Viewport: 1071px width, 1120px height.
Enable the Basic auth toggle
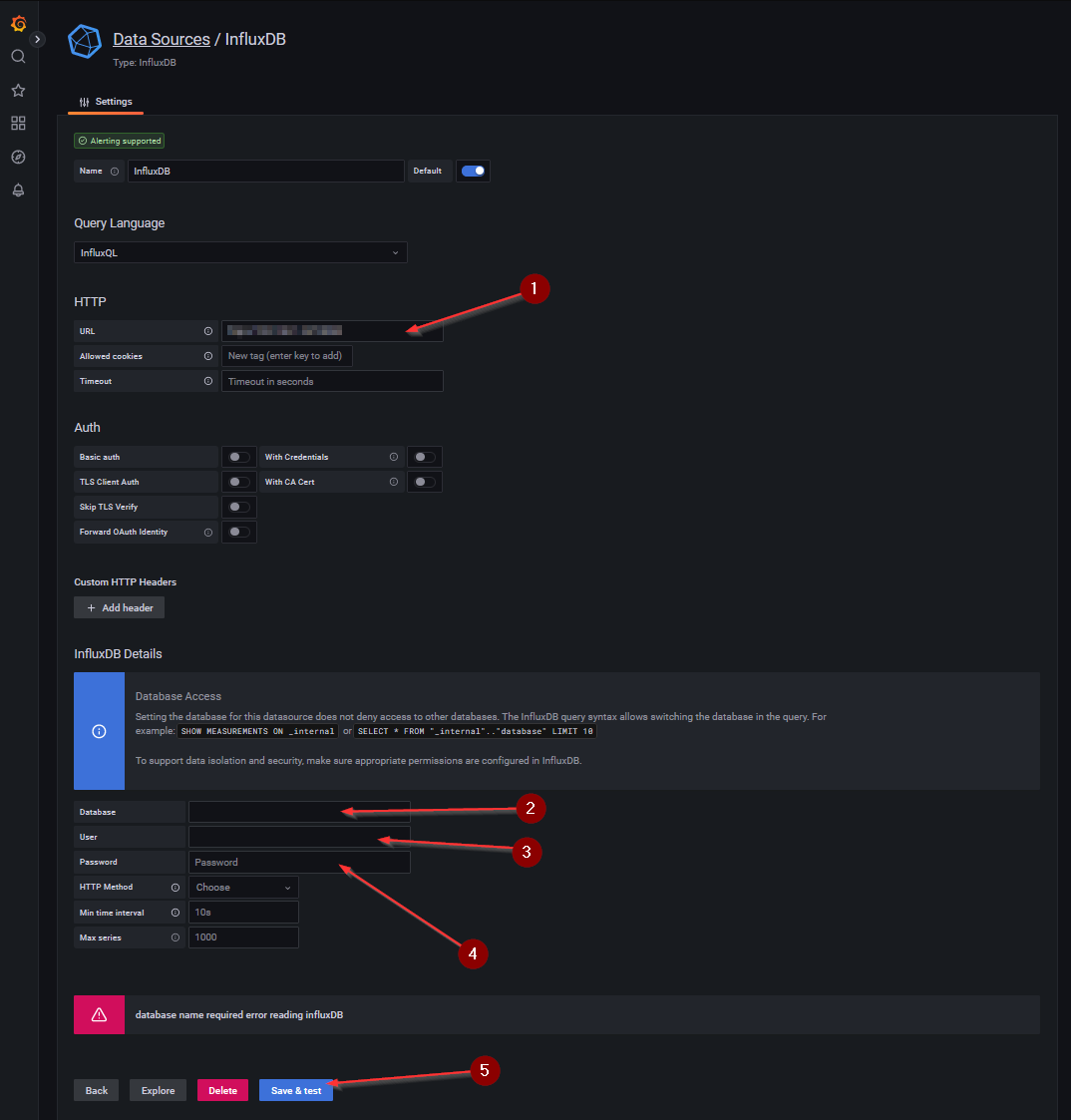[239, 457]
